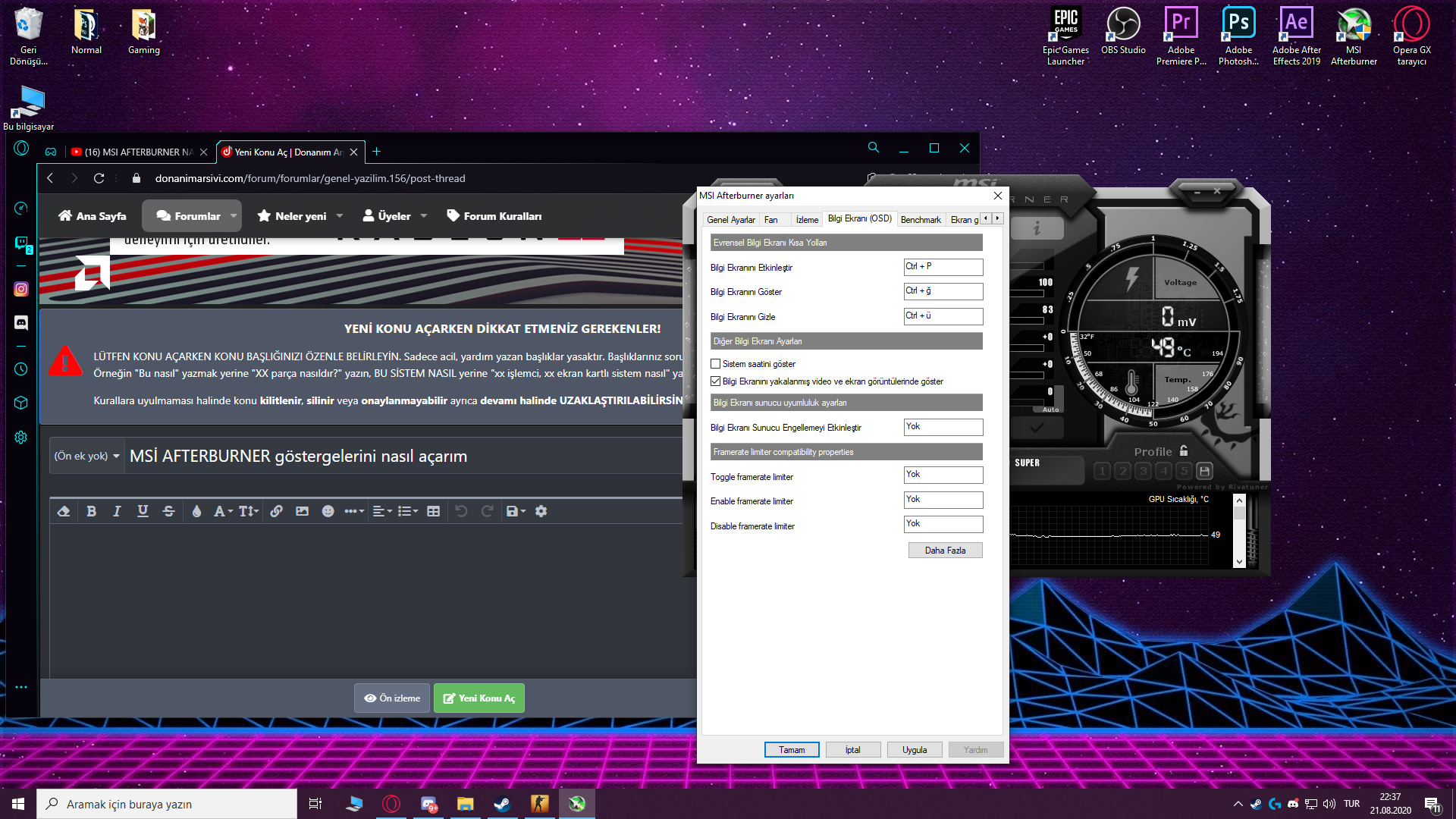Viewport: 1456px width, 819px height.
Task: Open history clock in Opera sidebar
Action: pos(21,369)
